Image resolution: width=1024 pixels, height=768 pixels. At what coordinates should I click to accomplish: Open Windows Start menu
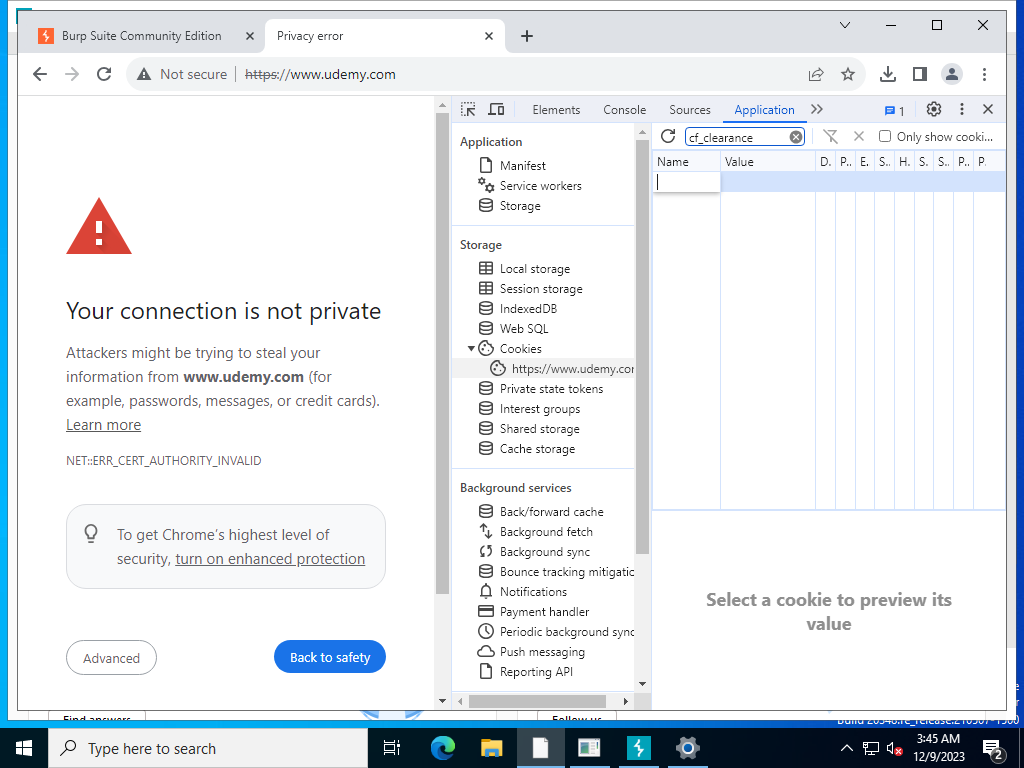[24, 748]
